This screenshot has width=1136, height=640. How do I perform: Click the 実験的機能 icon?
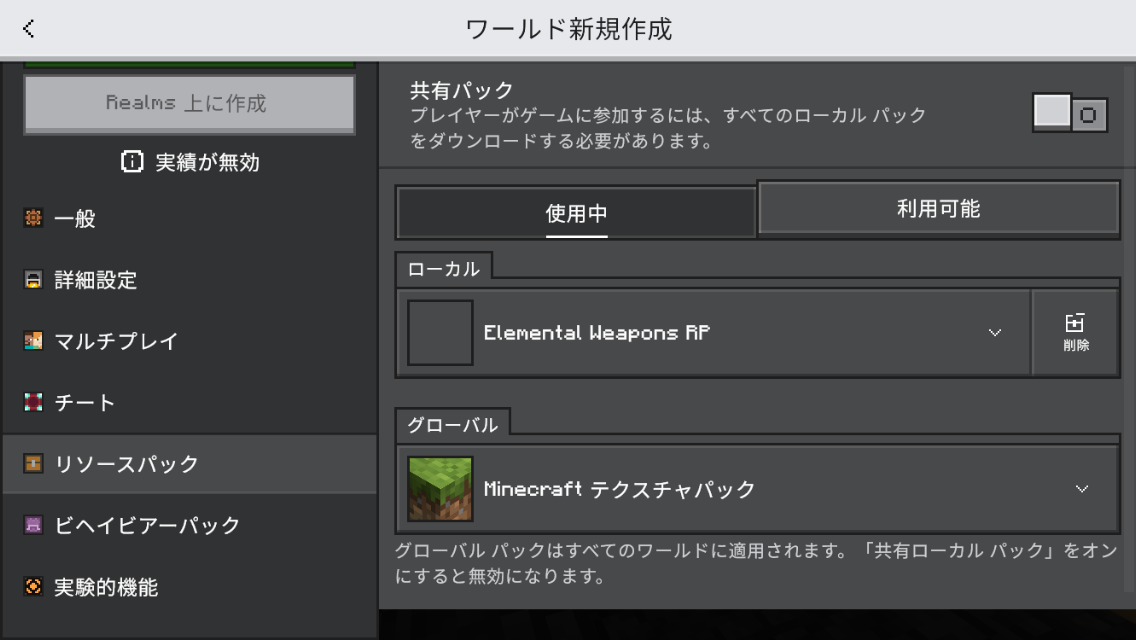coord(33,586)
